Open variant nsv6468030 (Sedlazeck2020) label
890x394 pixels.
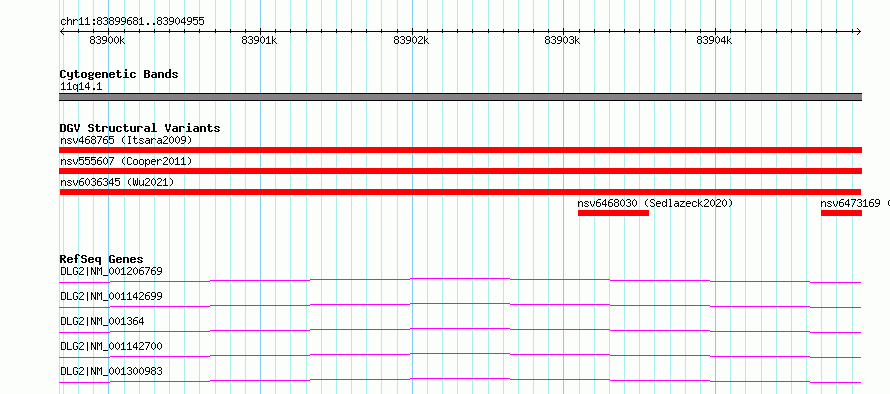(x=655, y=203)
